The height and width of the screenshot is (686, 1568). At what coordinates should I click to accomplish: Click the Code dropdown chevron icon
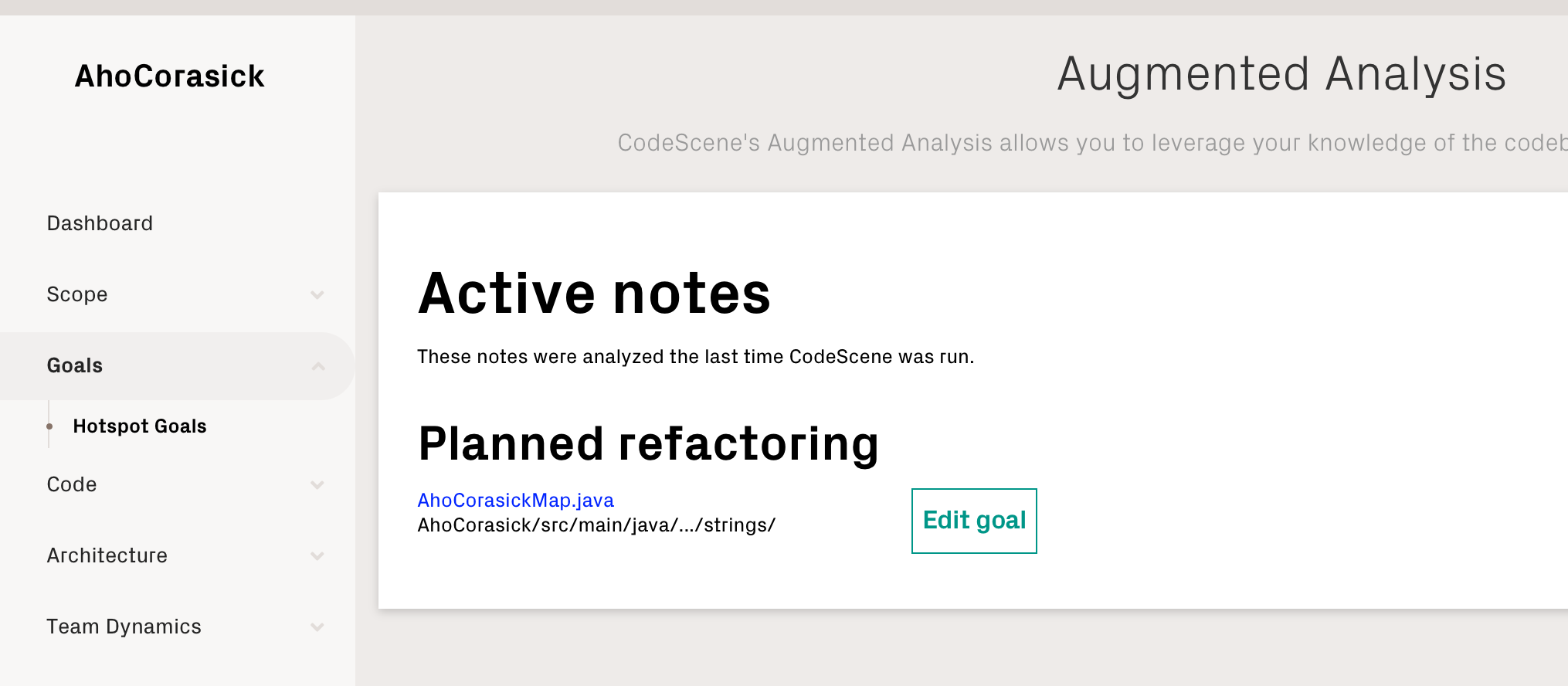click(x=317, y=485)
